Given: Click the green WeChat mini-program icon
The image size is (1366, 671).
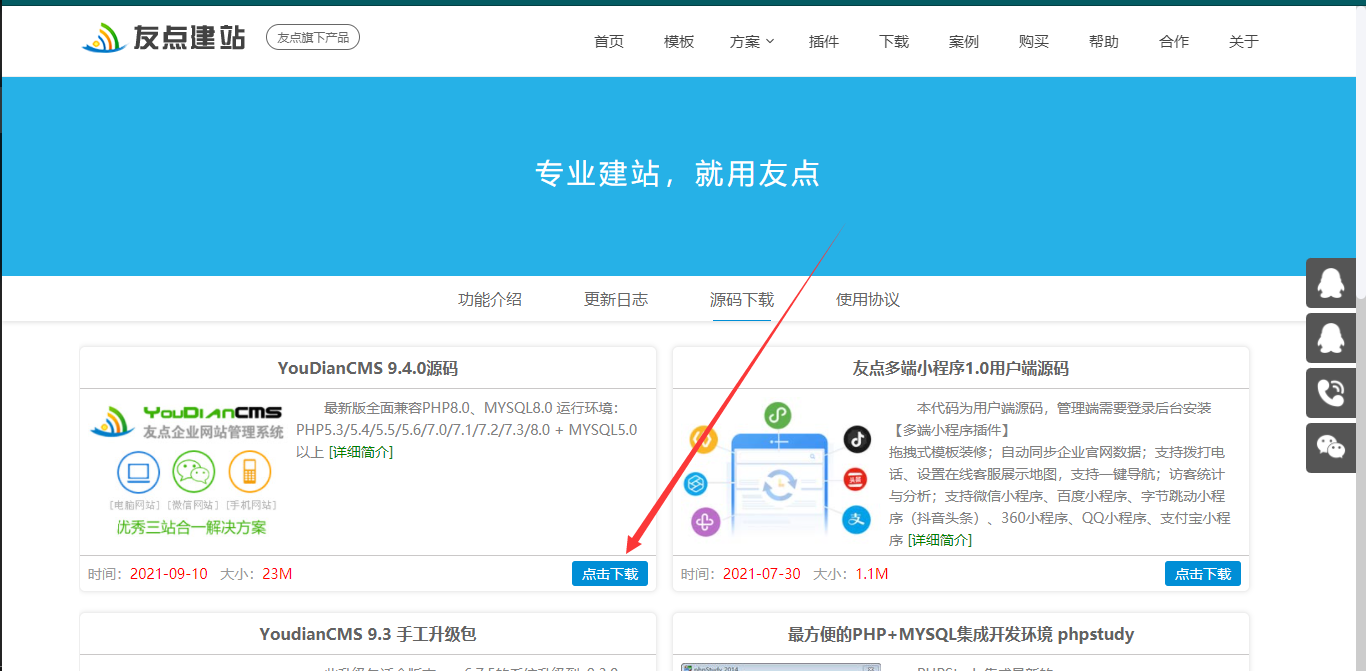Looking at the screenshot, I should (779, 415).
